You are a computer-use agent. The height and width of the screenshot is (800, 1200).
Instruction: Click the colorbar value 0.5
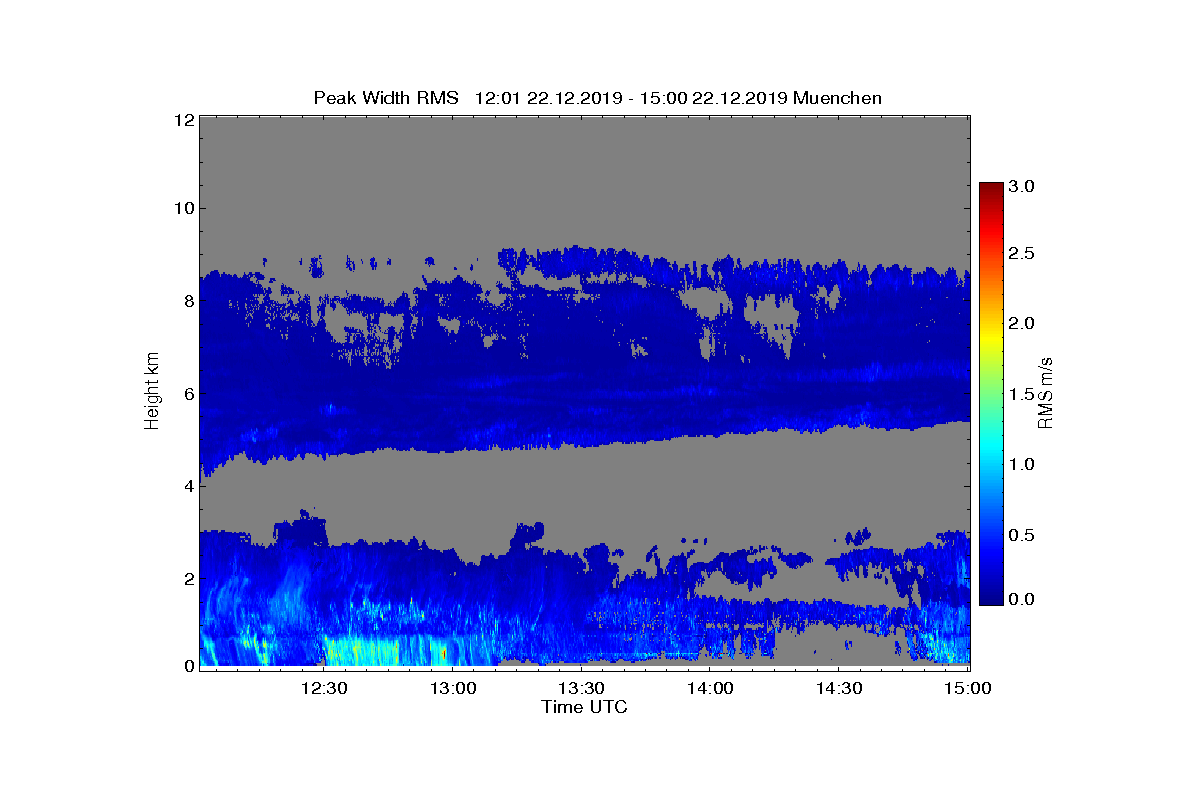1023,535
